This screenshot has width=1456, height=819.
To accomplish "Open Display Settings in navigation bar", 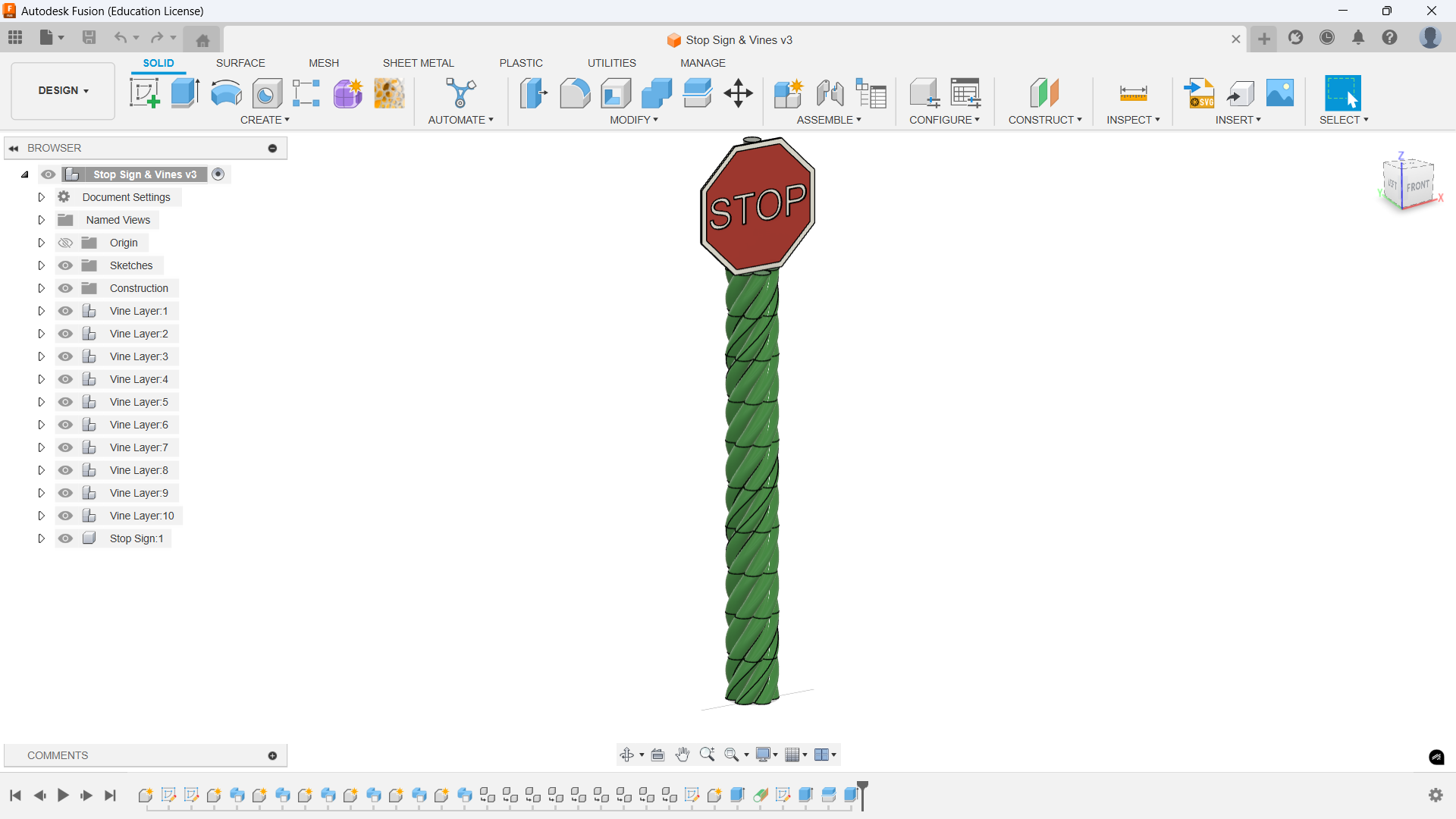I will [766, 755].
